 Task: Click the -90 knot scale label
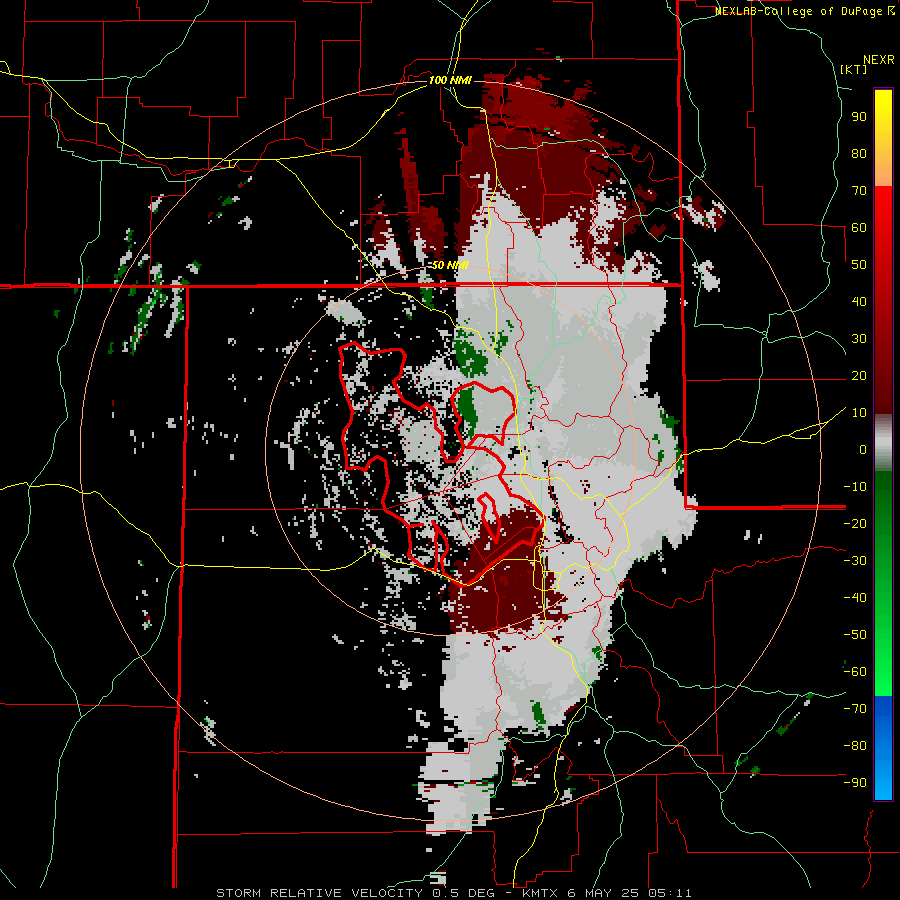[855, 783]
